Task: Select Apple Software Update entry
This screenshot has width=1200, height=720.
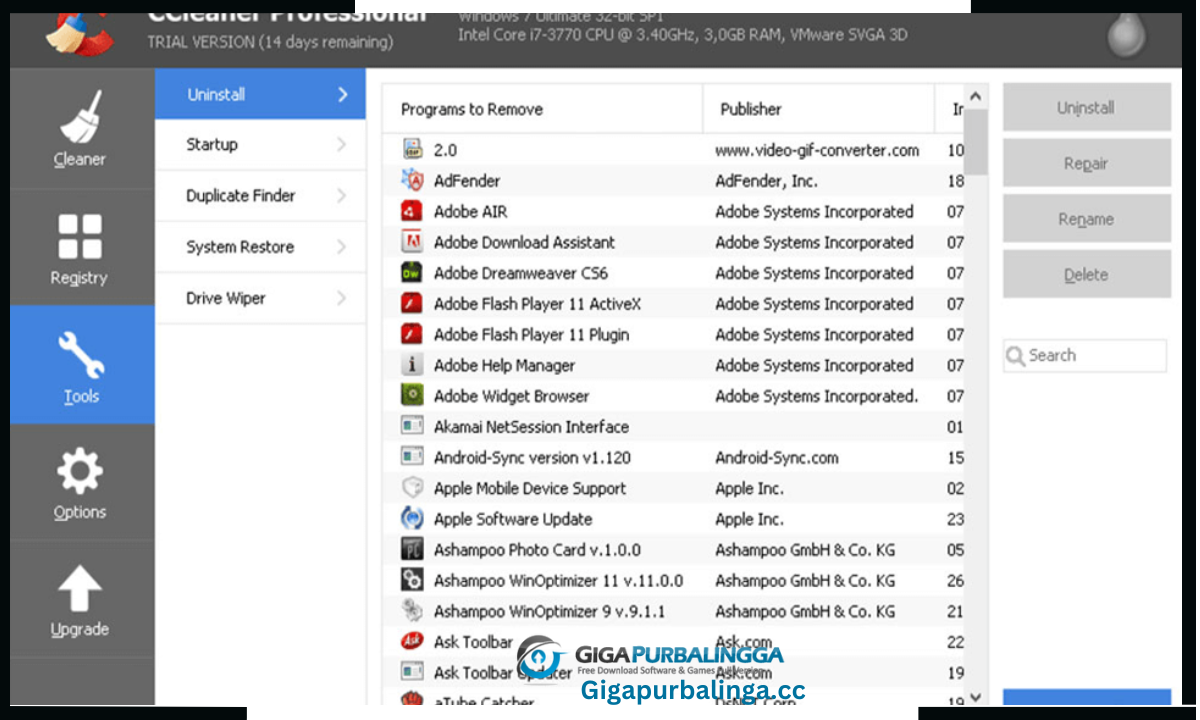Action: pos(513,519)
